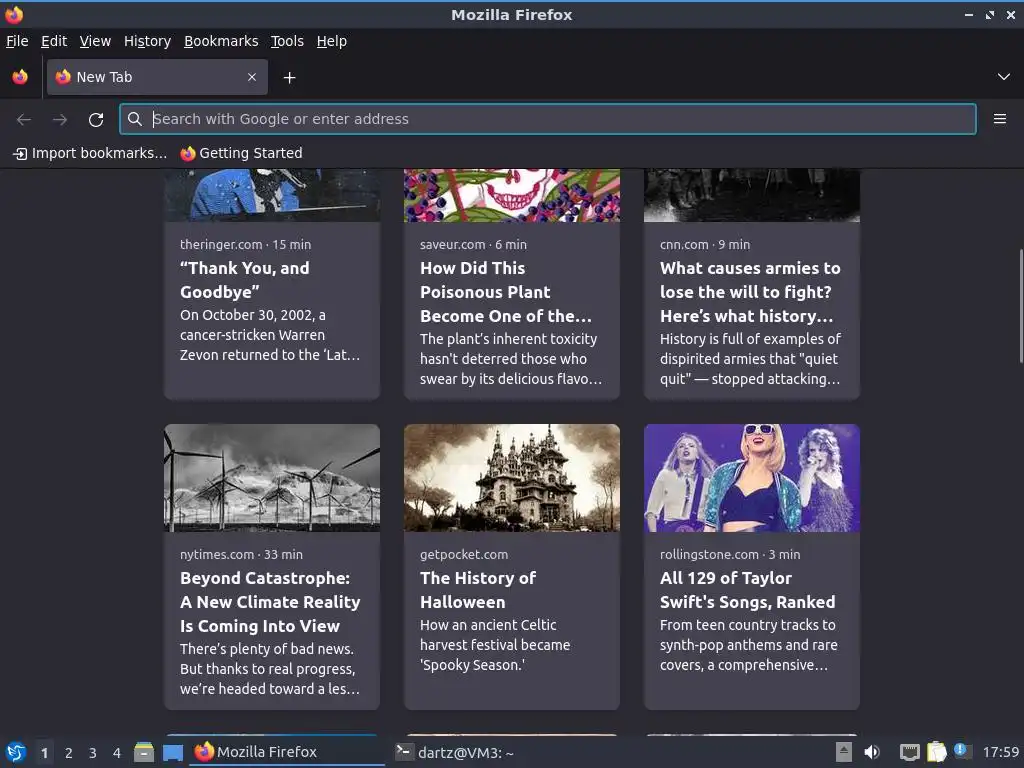Click the Taylor Swift thumbnail image
The width and height of the screenshot is (1024, 768).
pos(752,478)
